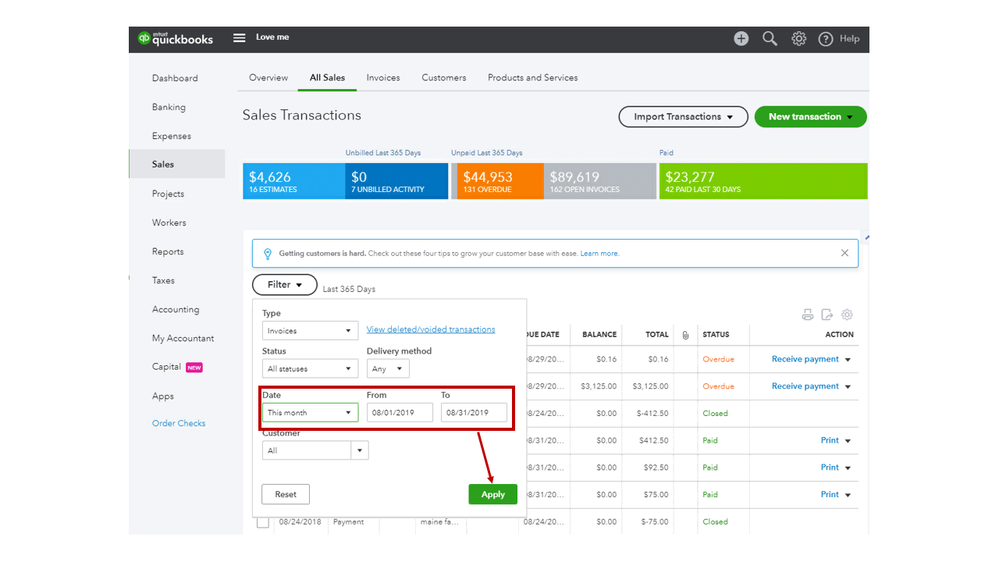Go to Dashboard in the sidebar

click(175, 78)
